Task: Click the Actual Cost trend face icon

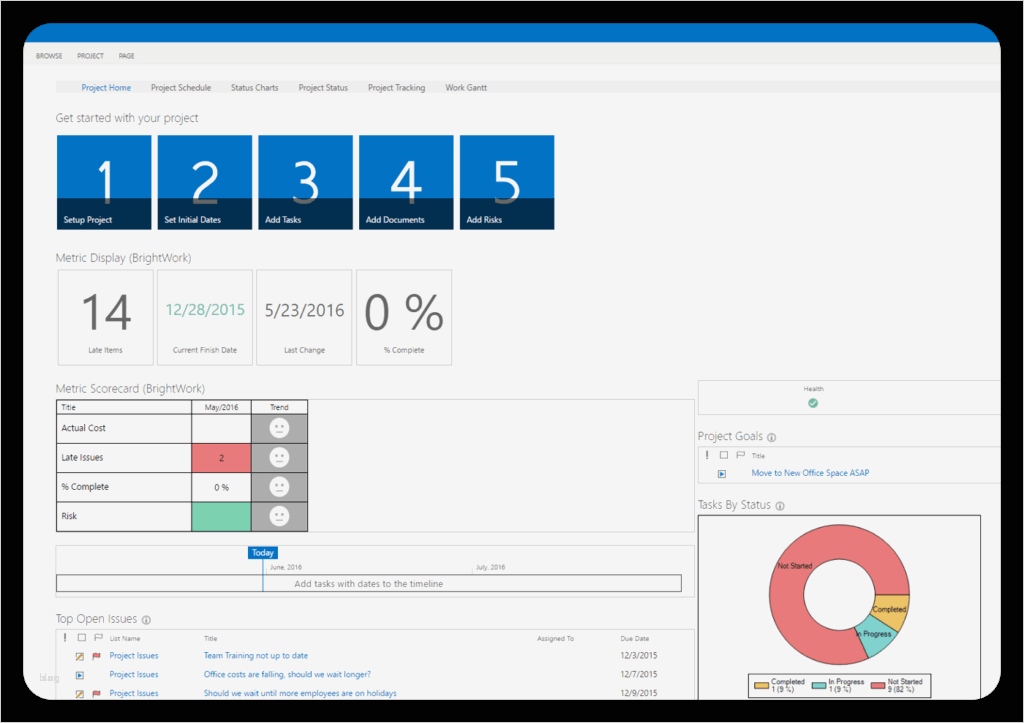Action: click(279, 428)
